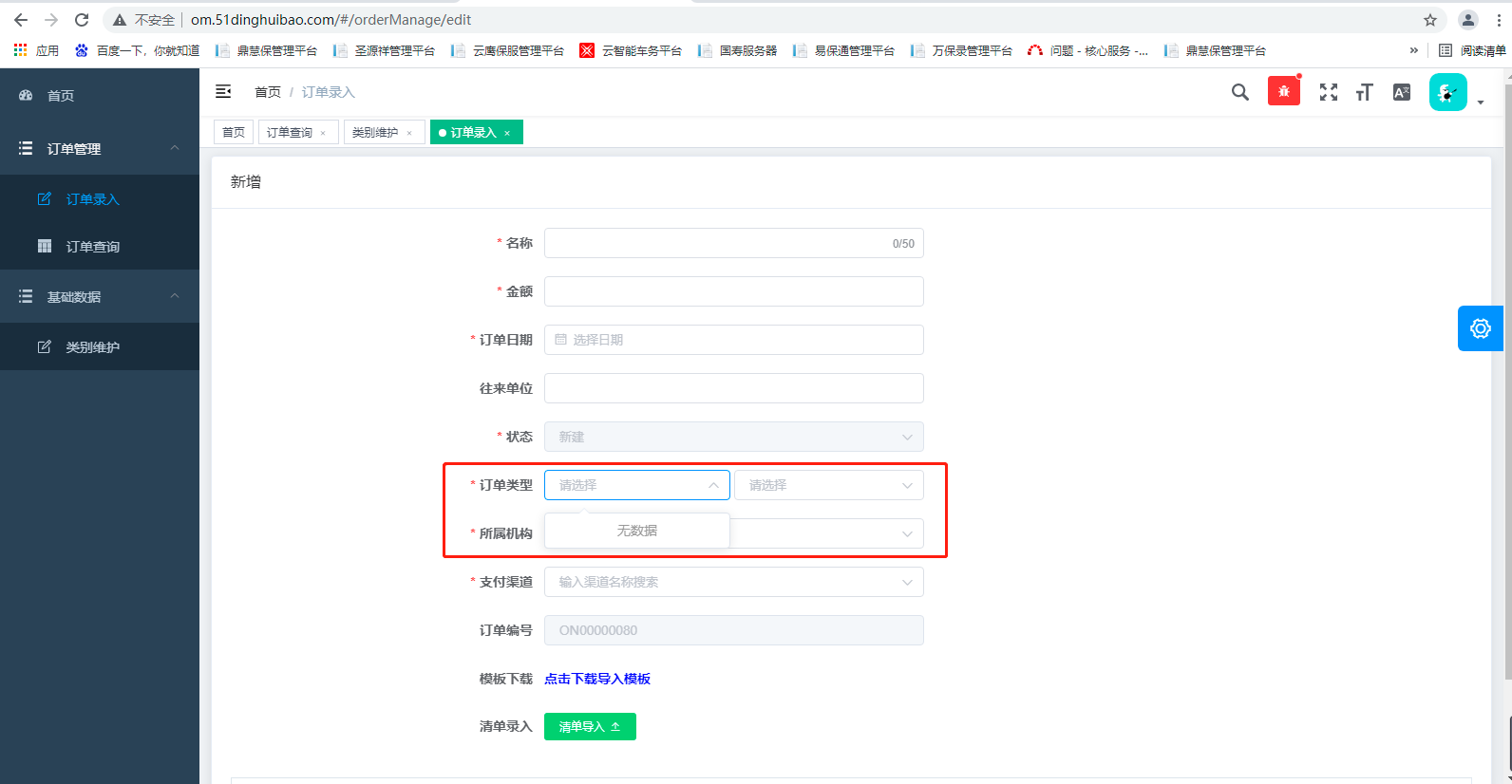Select 订单查询 in the sidebar
Screen dimensions: 1512x784
[100, 247]
